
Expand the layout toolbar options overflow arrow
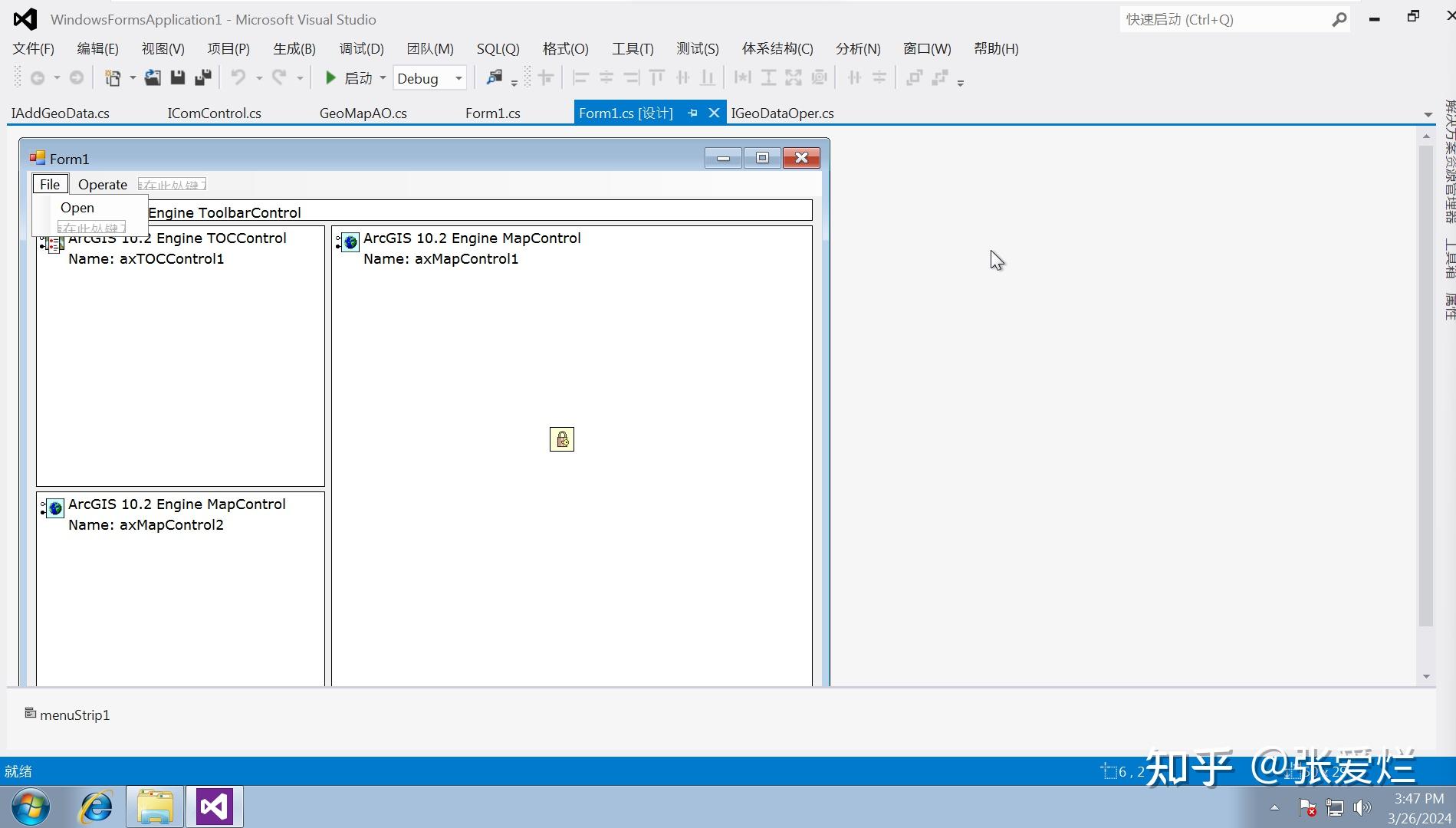pyautogui.click(x=960, y=82)
